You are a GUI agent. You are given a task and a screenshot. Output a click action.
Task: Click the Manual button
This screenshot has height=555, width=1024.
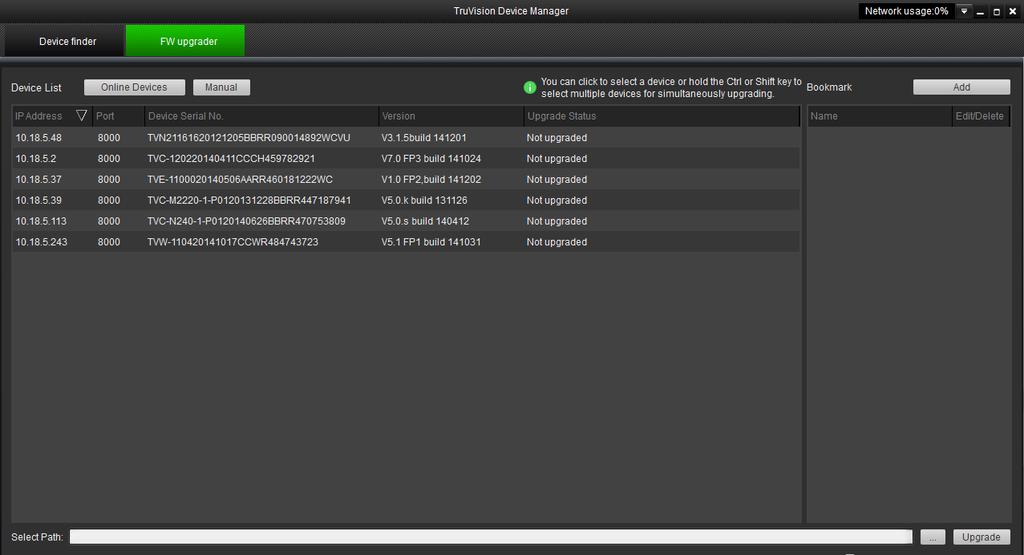[x=221, y=87]
